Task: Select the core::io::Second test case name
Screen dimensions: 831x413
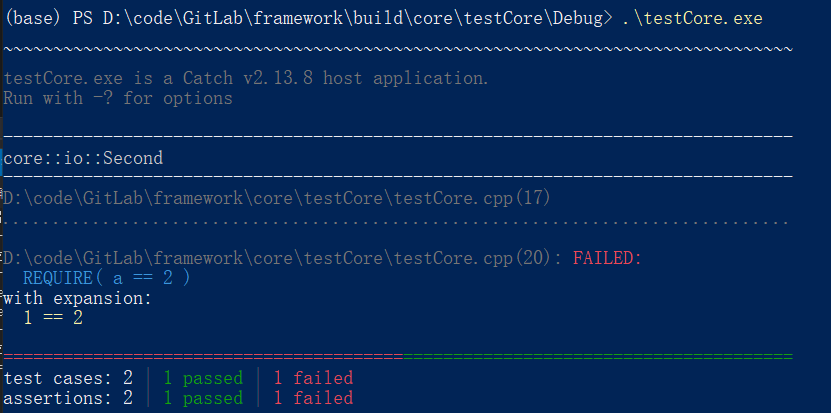Action: [83, 158]
